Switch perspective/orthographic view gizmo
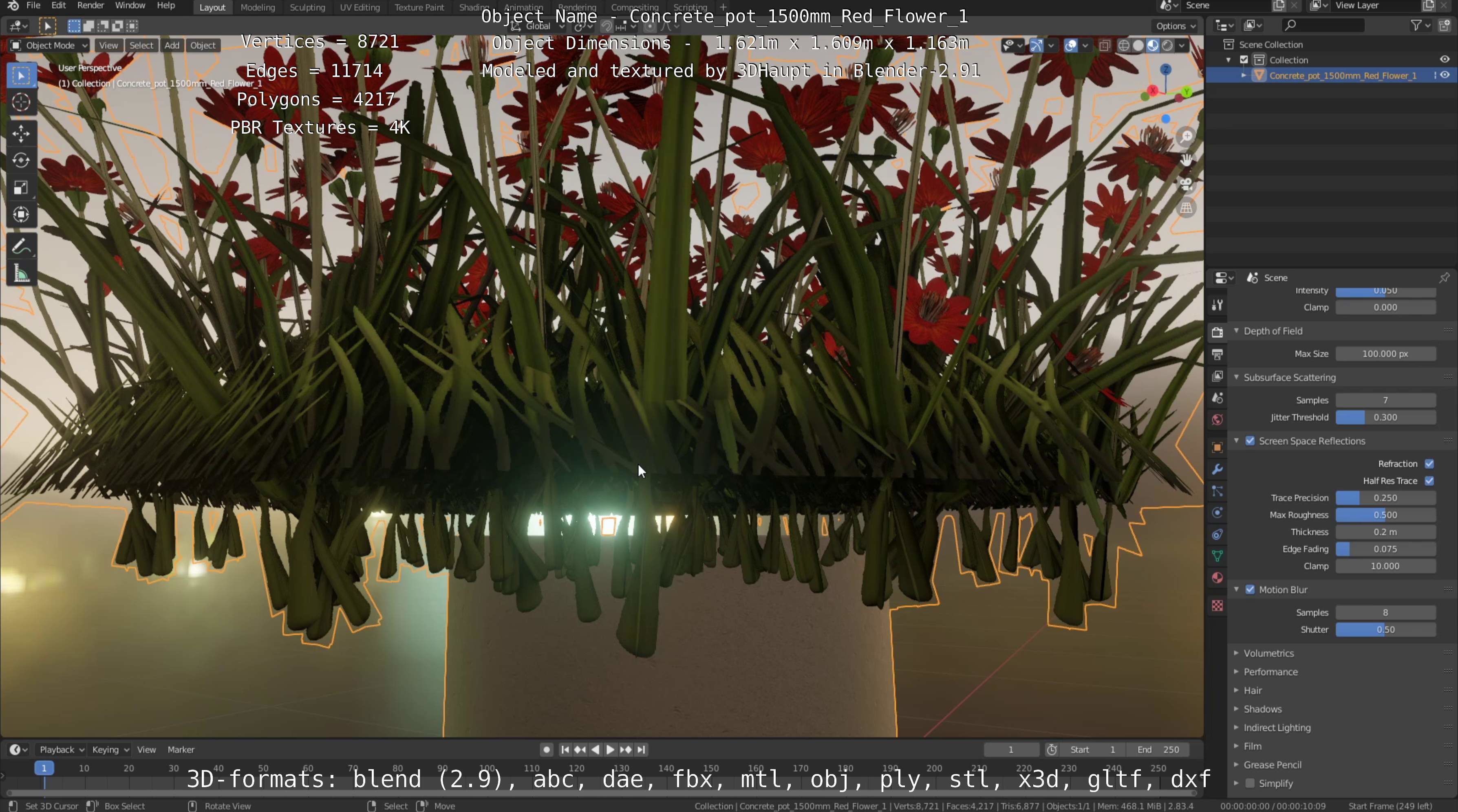Viewport: 1458px width, 812px height. [1186, 208]
